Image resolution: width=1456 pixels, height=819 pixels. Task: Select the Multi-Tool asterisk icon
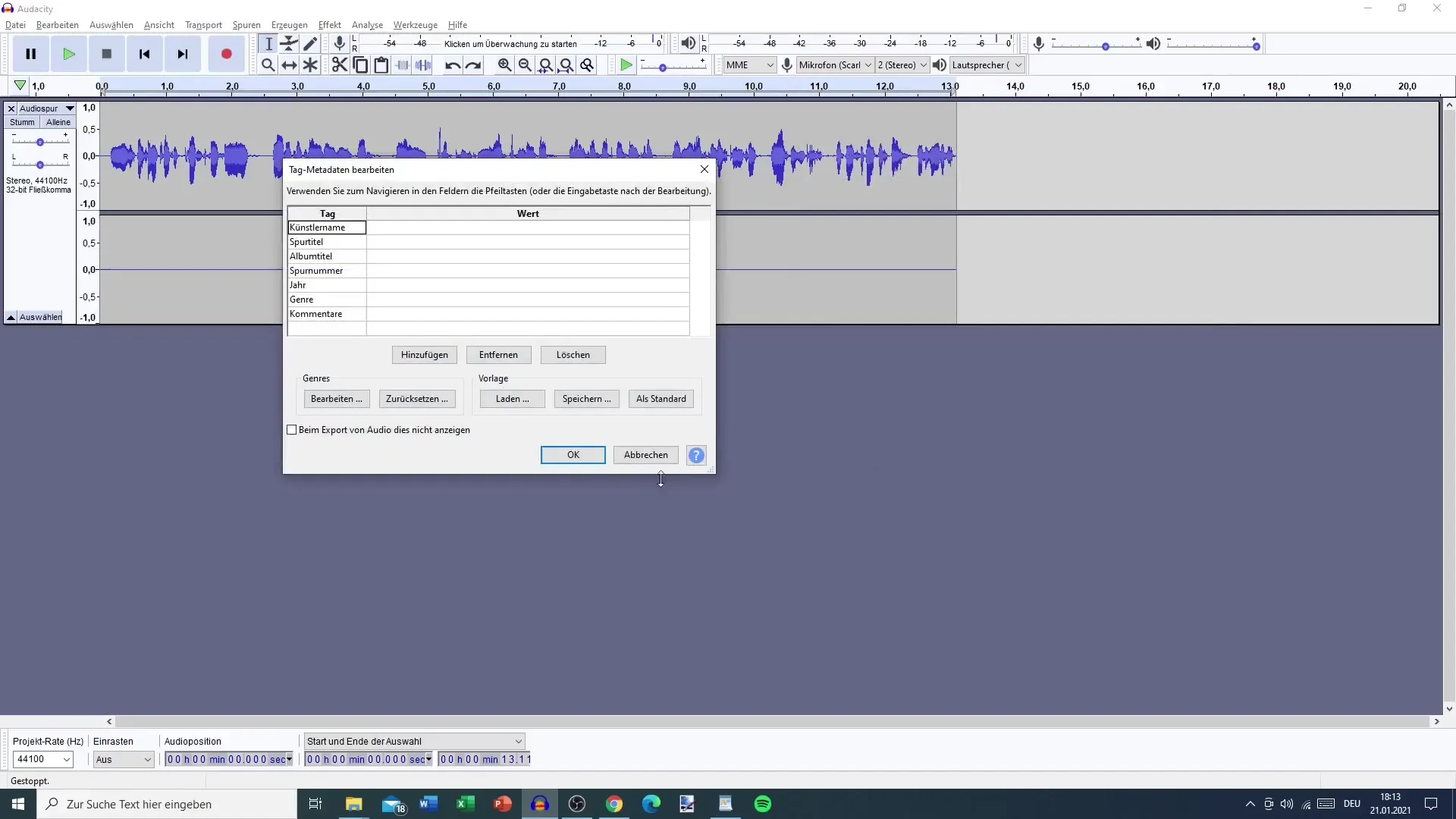(310, 65)
